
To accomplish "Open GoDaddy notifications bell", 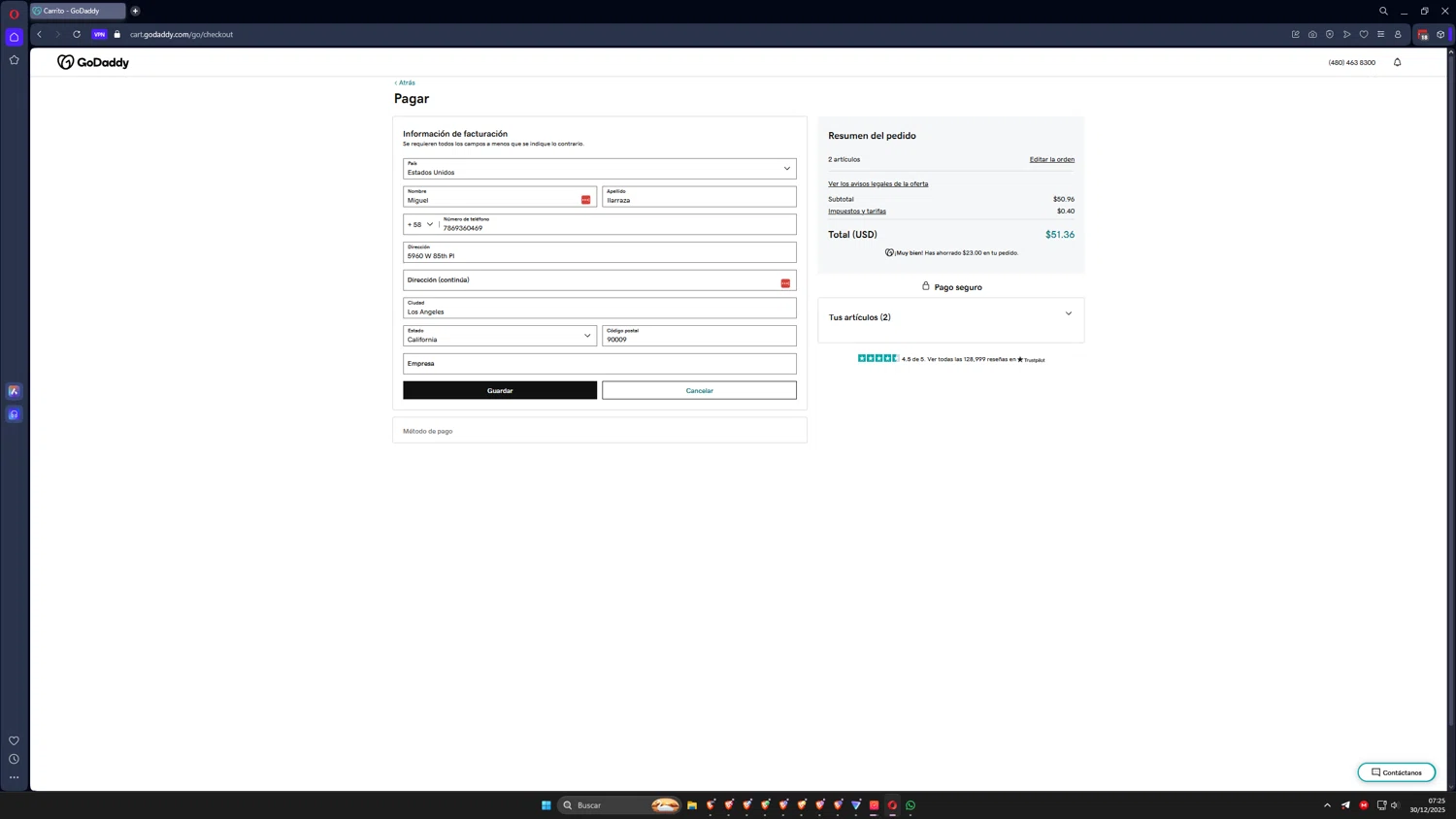I will [1398, 62].
